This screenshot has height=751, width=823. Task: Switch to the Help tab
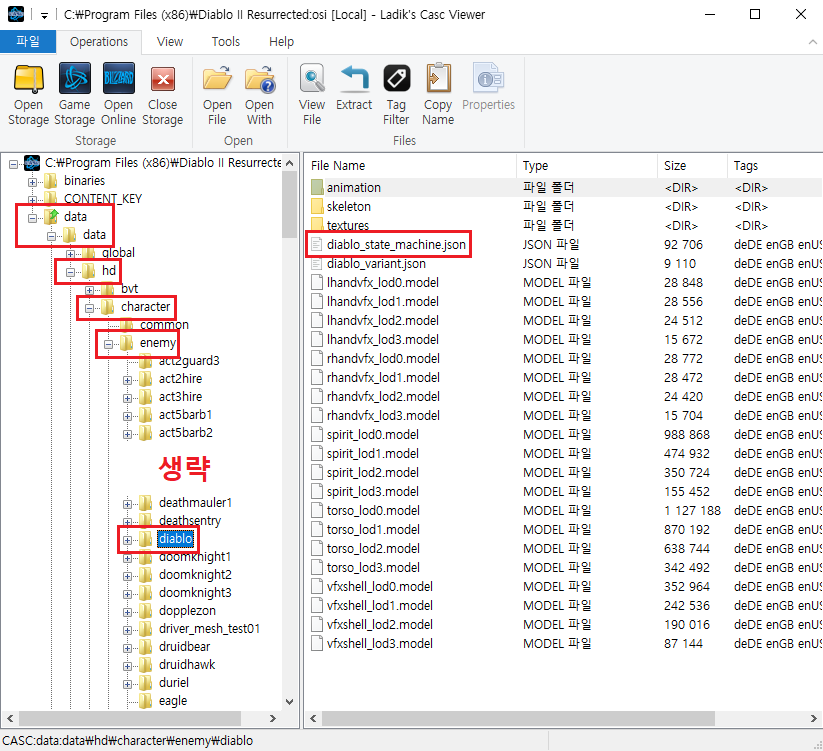pyautogui.click(x=281, y=41)
